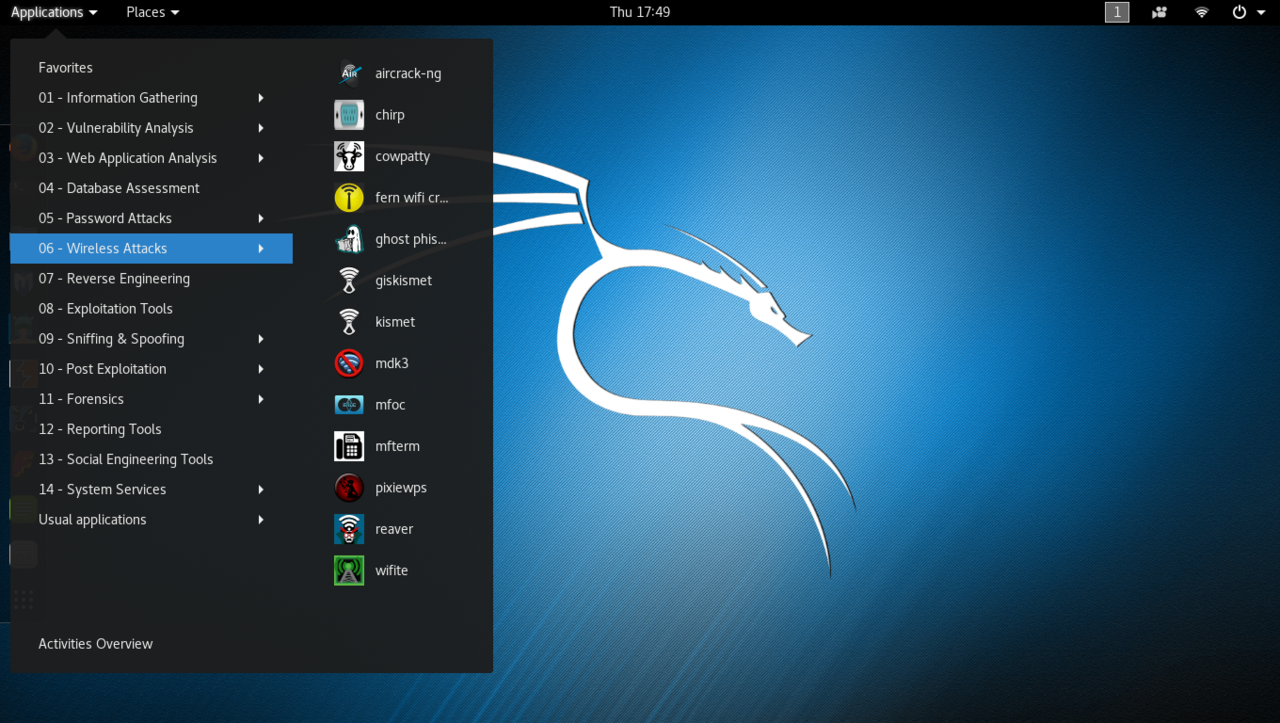Expand arrow next to 14 - System Services

tap(261, 489)
